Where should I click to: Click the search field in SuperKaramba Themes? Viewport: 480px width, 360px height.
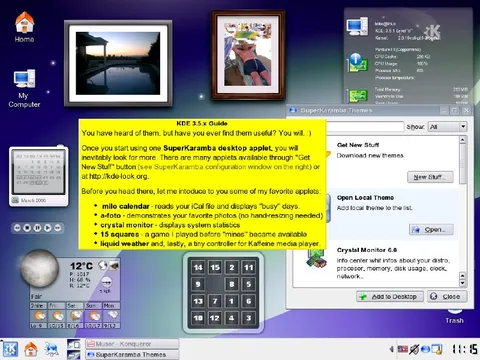365,127
